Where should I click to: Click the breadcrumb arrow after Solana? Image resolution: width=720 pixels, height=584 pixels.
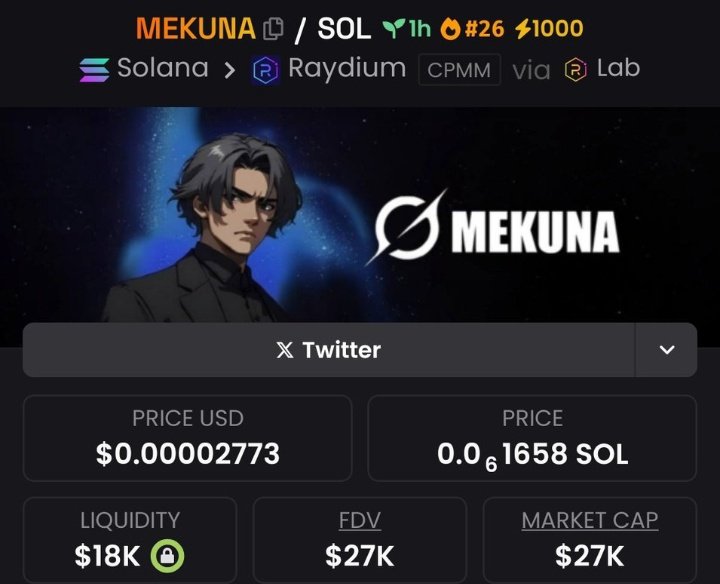click(x=230, y=70)
